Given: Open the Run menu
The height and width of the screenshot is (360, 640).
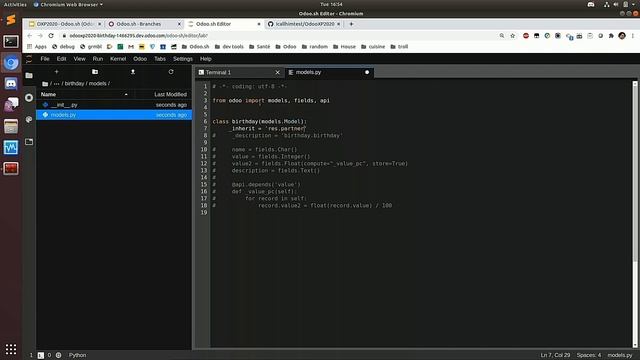Looking at the screenshot, I should pyautogui.click(x=98, y=59).
